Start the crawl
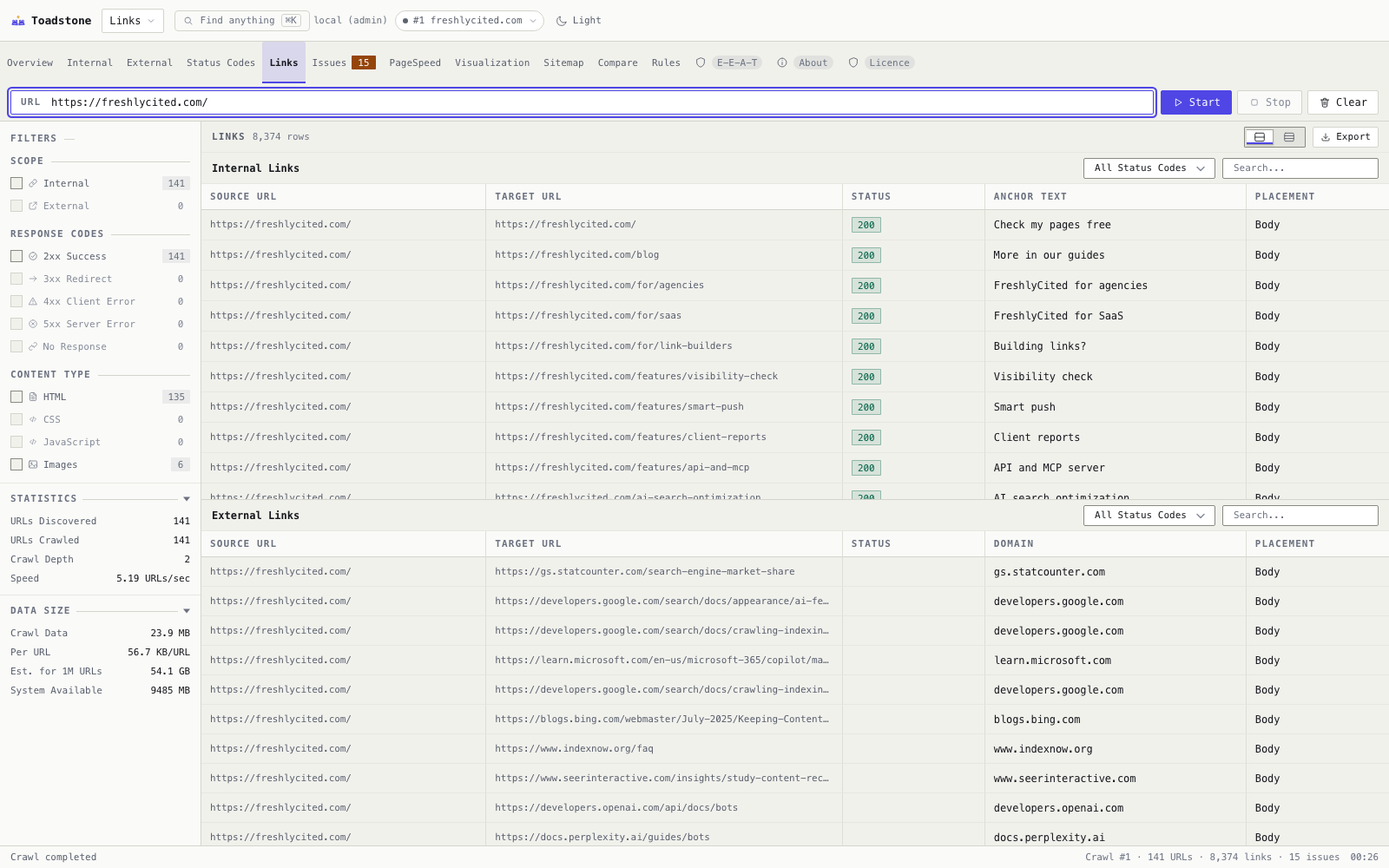 coord(1196,102)
